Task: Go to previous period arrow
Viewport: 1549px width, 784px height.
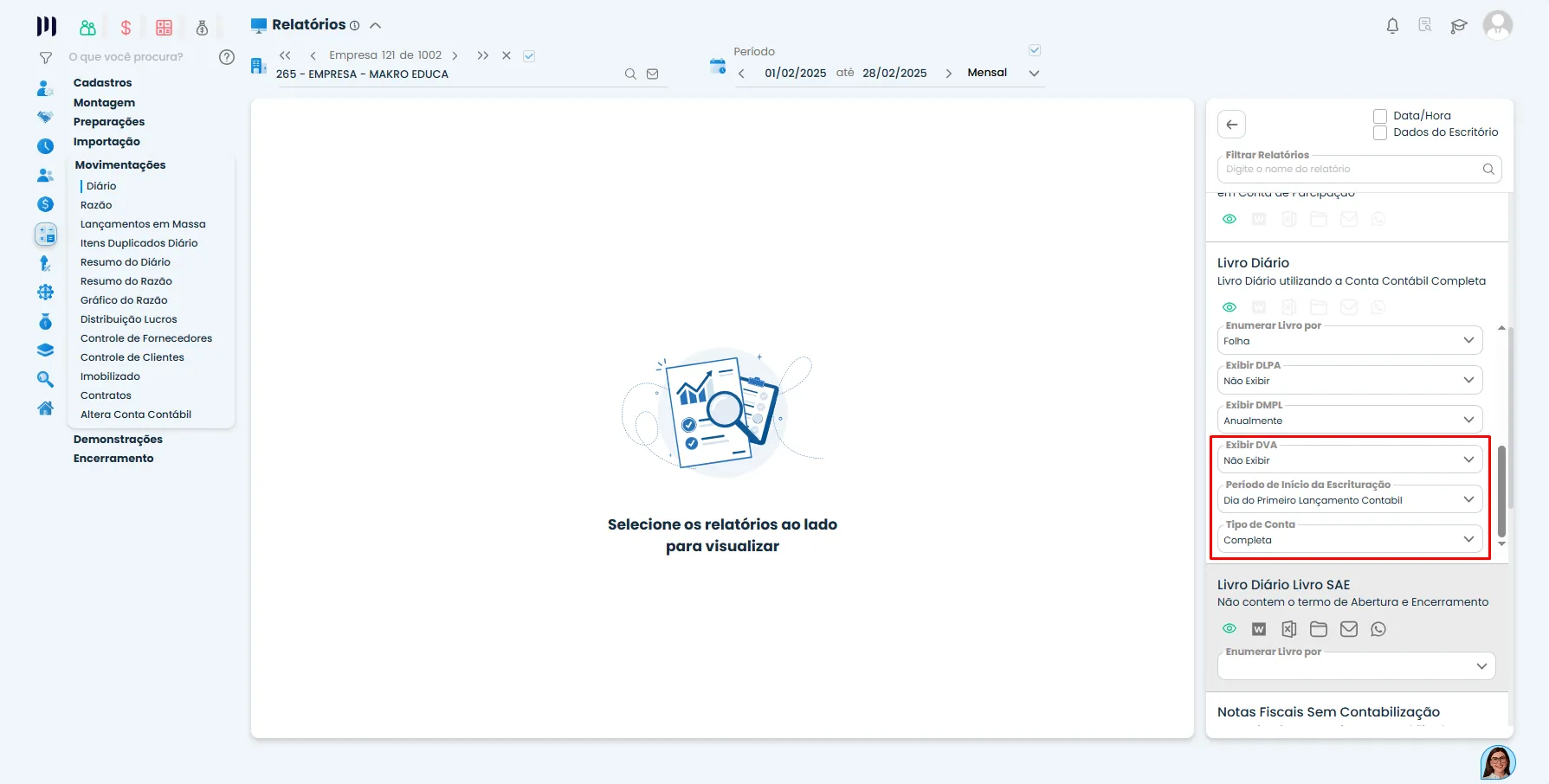Action: tap(741, 74)
